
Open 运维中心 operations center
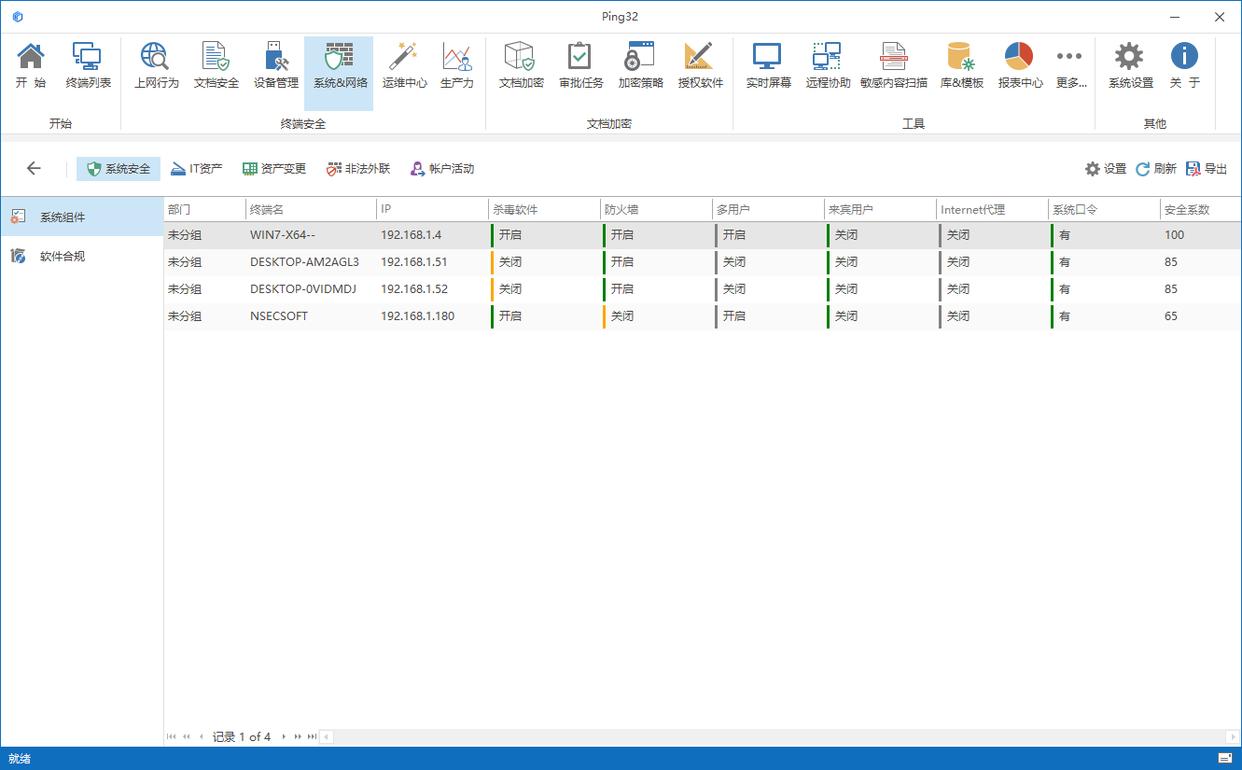click(404, 66)
